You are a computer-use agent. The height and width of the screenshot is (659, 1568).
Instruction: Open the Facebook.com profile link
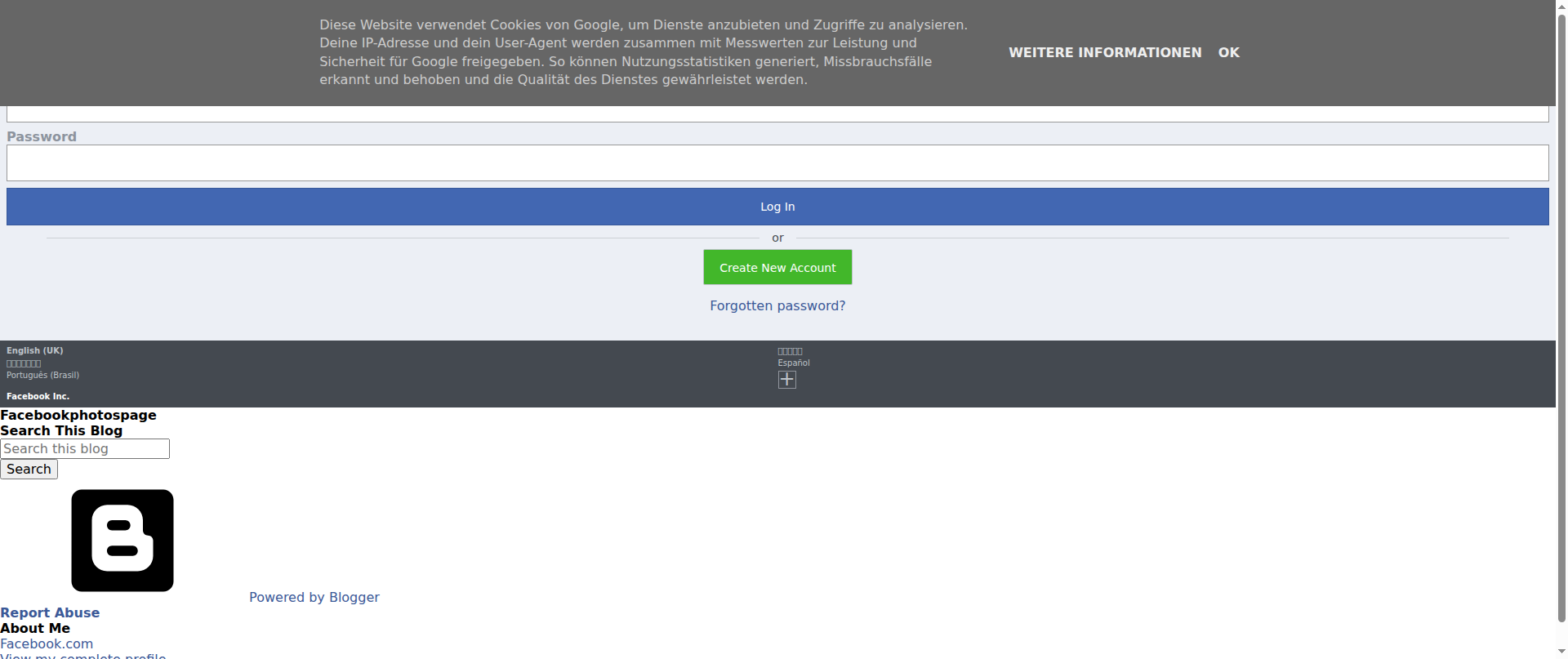(47, 643)
